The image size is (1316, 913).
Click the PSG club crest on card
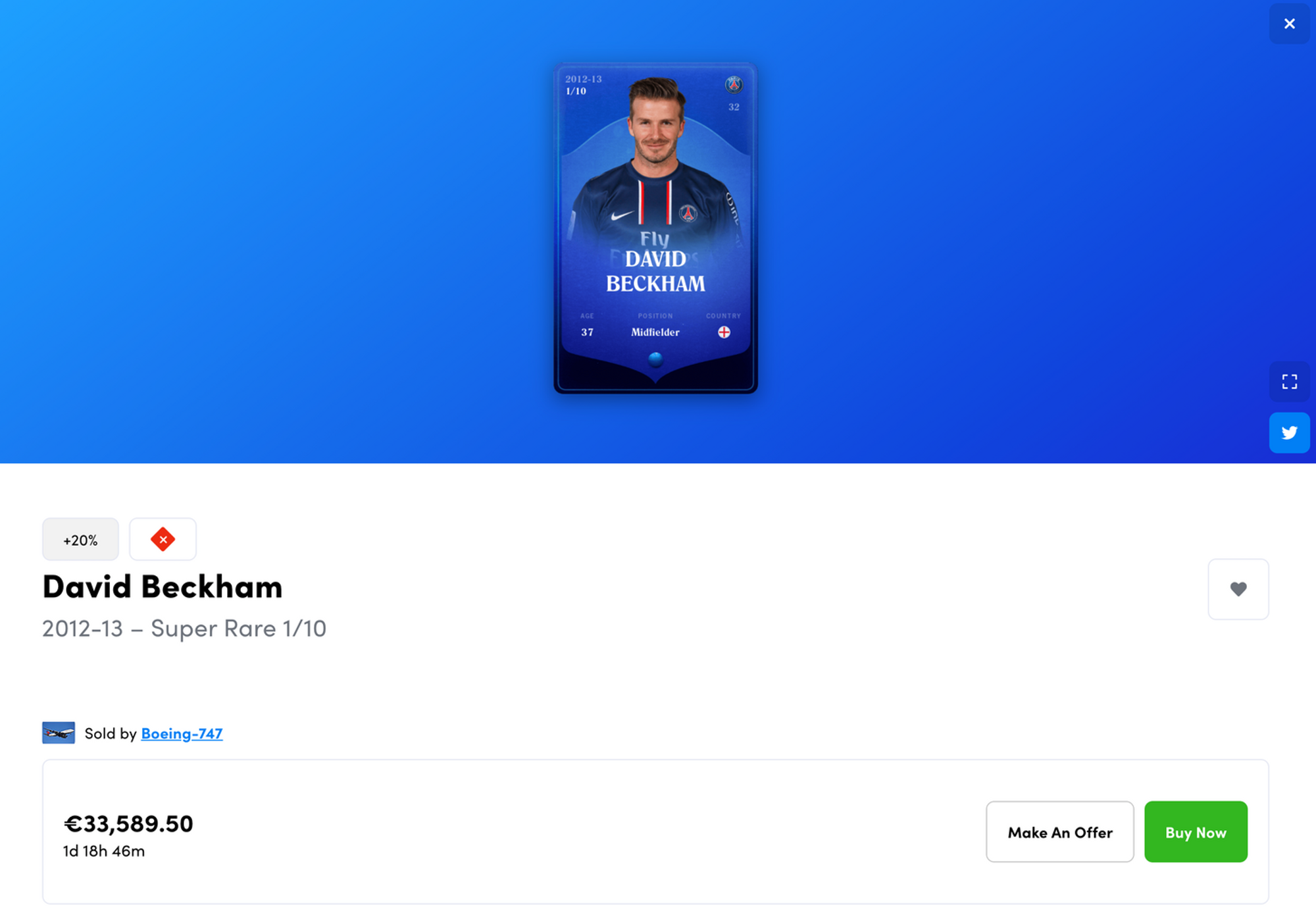(734, 84)
